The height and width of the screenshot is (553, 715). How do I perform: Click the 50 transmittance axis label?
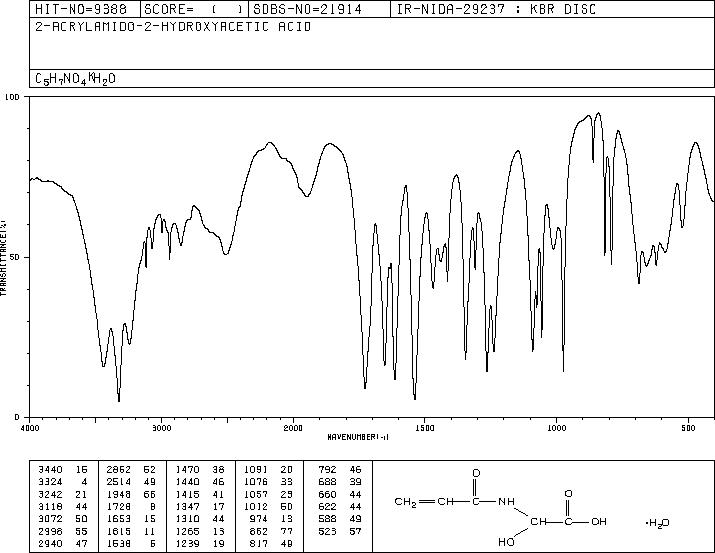[15, 257]
